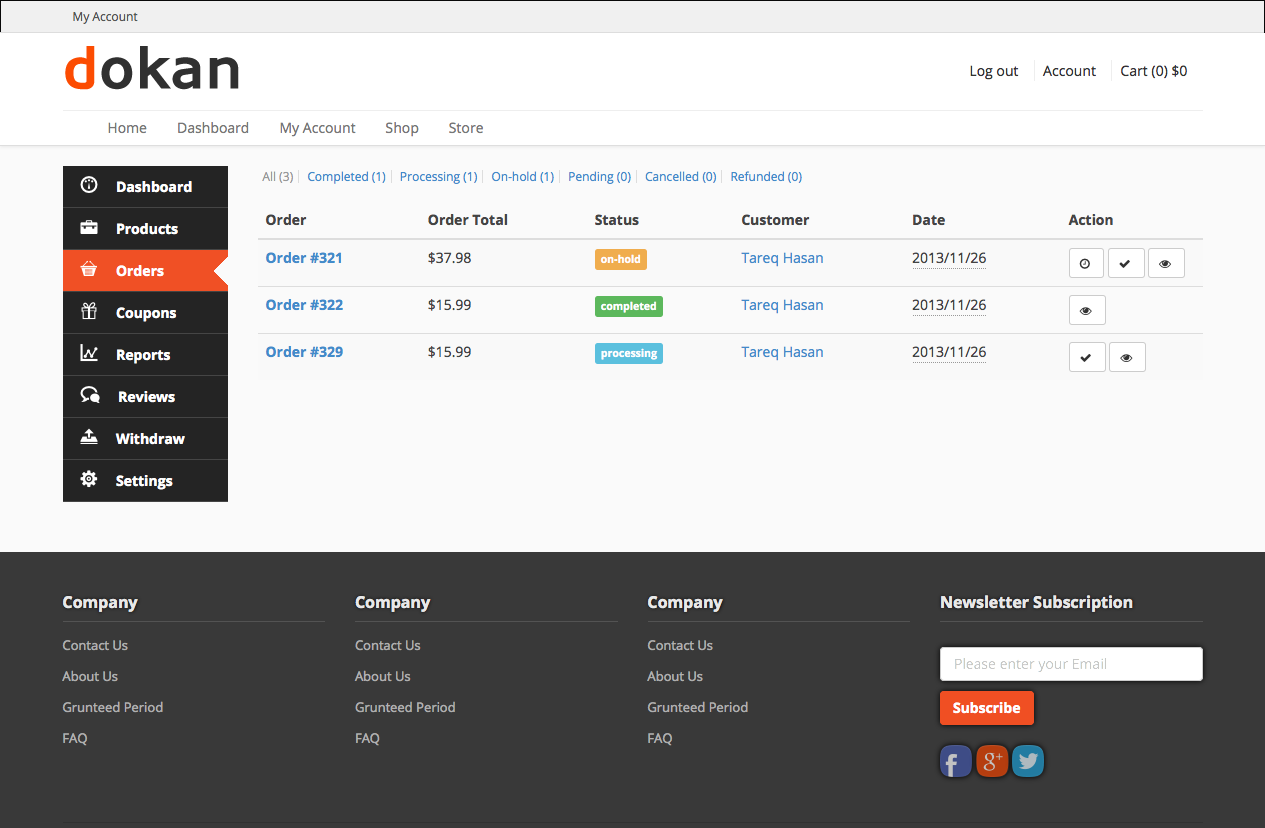Image resolution: width=1265 pixels, height=828 pixels.
Task: Open Store in the main navigation
Action: (x=466, y=128)
